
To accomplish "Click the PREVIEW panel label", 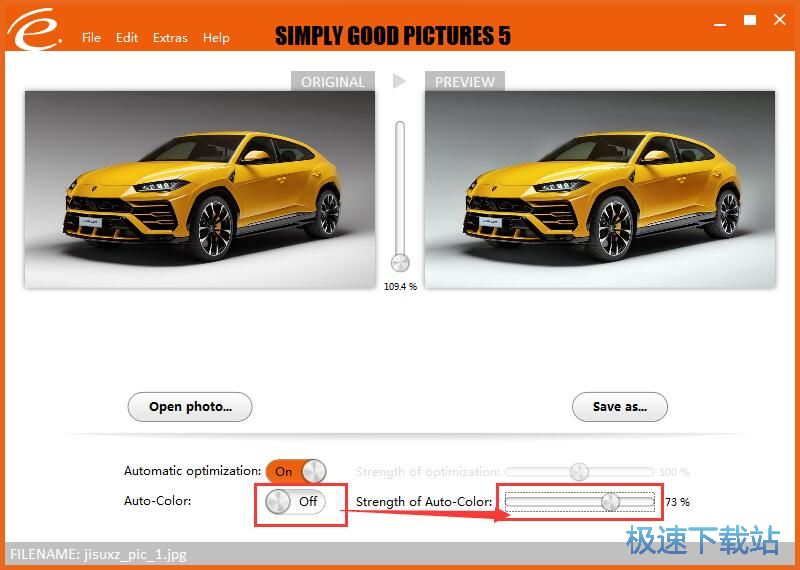I will point(465,82).
